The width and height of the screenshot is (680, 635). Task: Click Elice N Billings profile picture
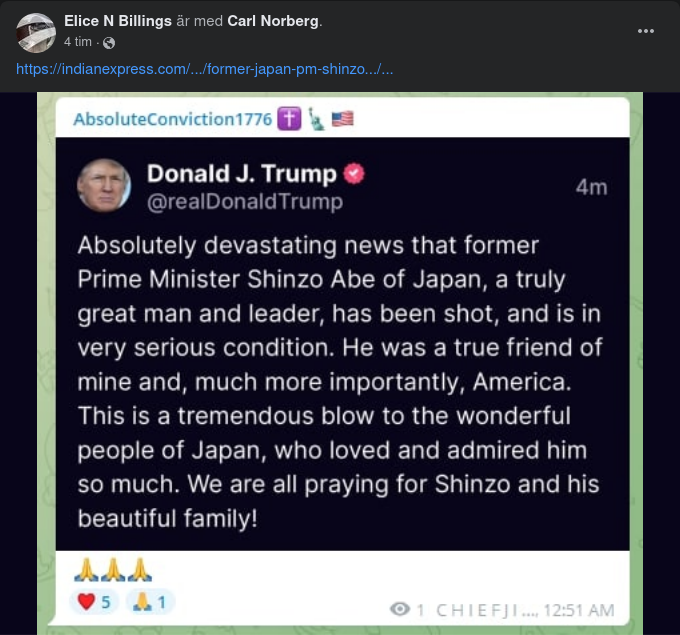click(x=36, y=33)
